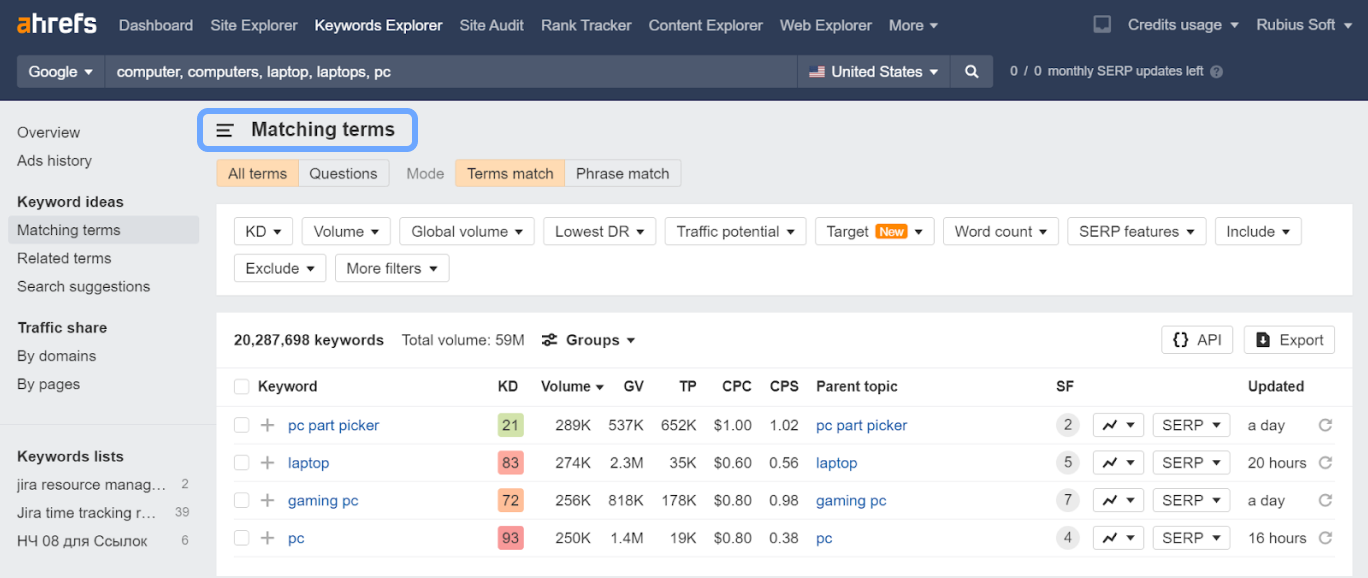
Task: Open the 'pc part picker' keyword link
Action: coord(333,425)
